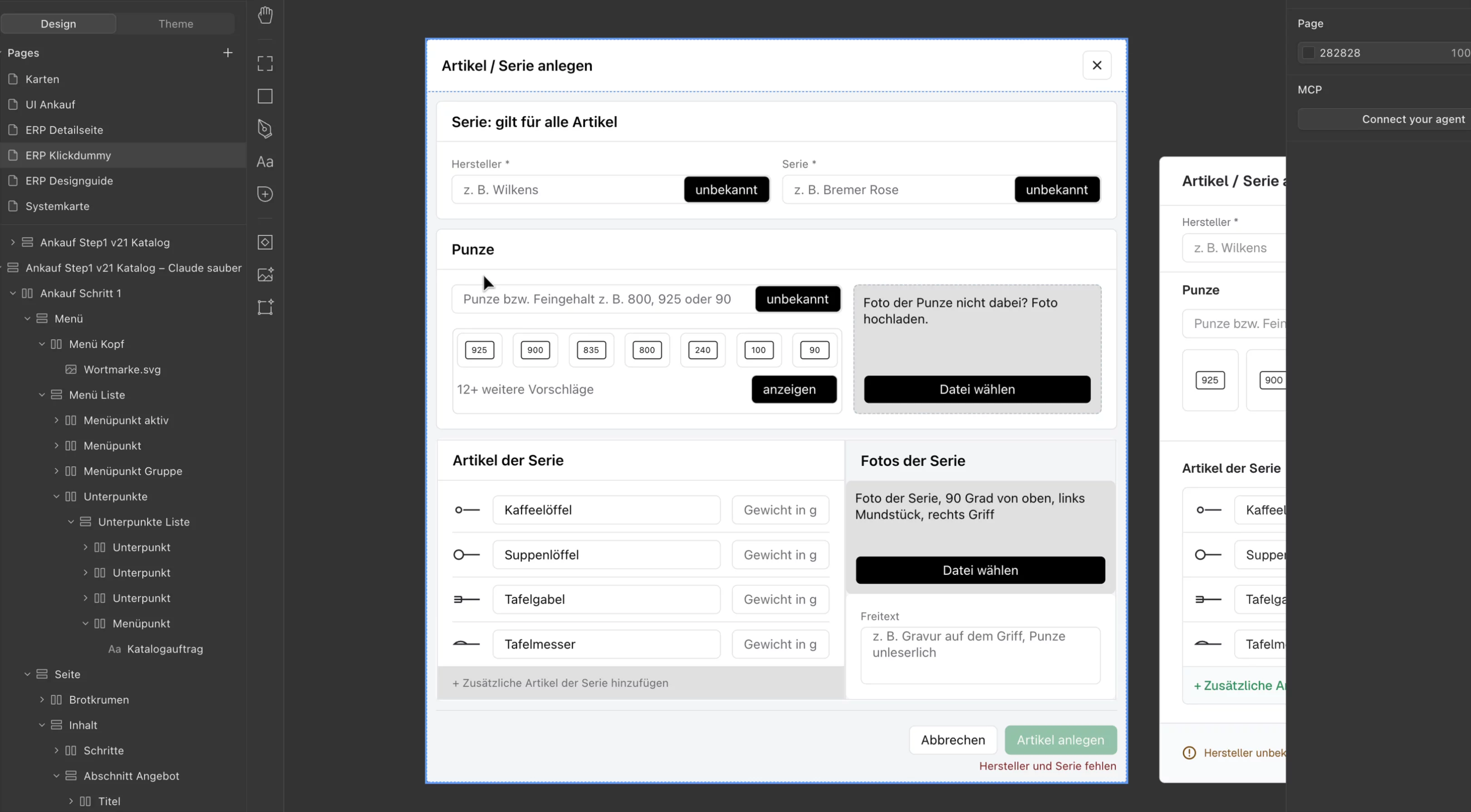Click the Kaffeelöffel spoon icon
Image resolution: width=1471 pixels, height=812 pixels.
point(467,510)
